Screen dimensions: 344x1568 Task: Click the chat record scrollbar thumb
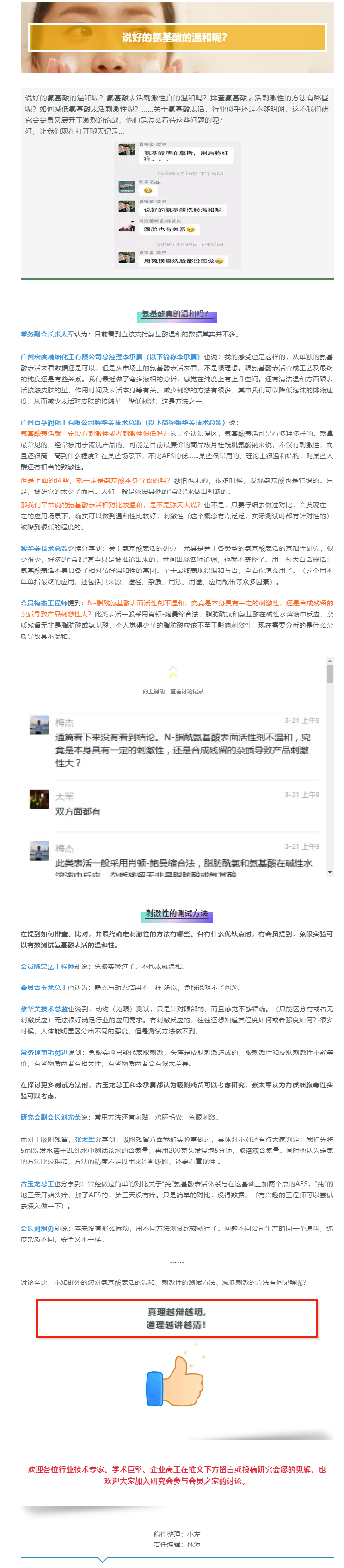(x=330, y=673)
